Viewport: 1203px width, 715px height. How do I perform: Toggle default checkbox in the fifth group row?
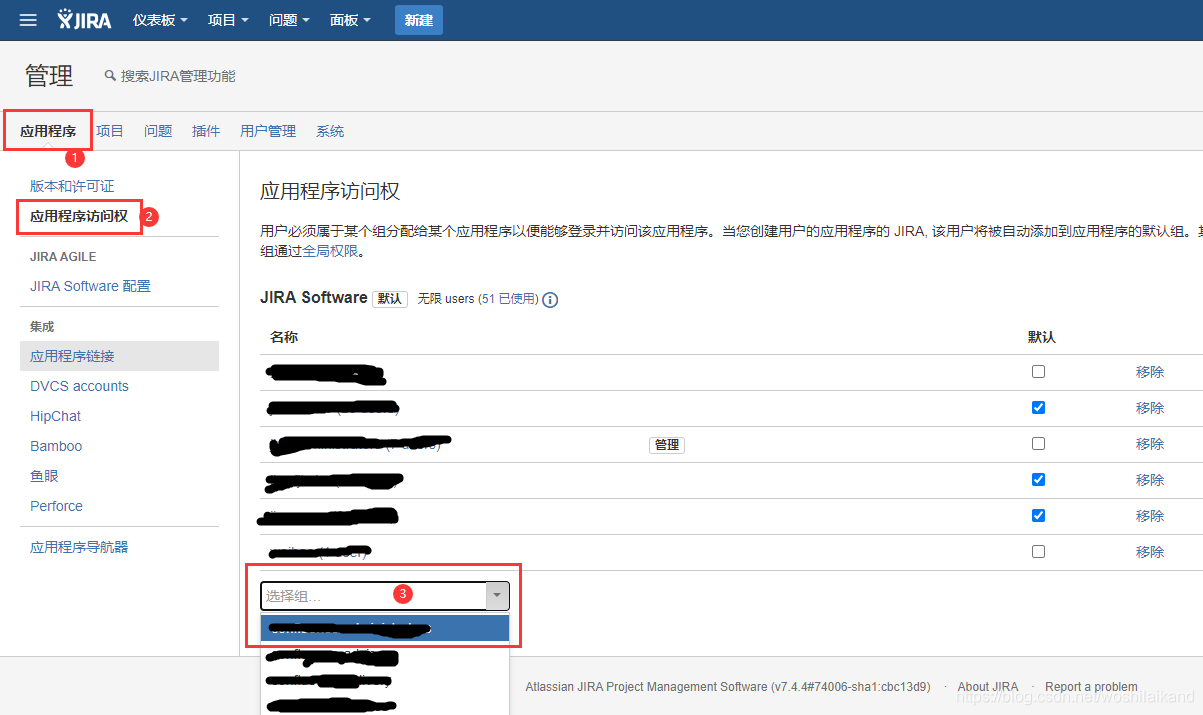pyautogui.click(x=1038, y=515)
